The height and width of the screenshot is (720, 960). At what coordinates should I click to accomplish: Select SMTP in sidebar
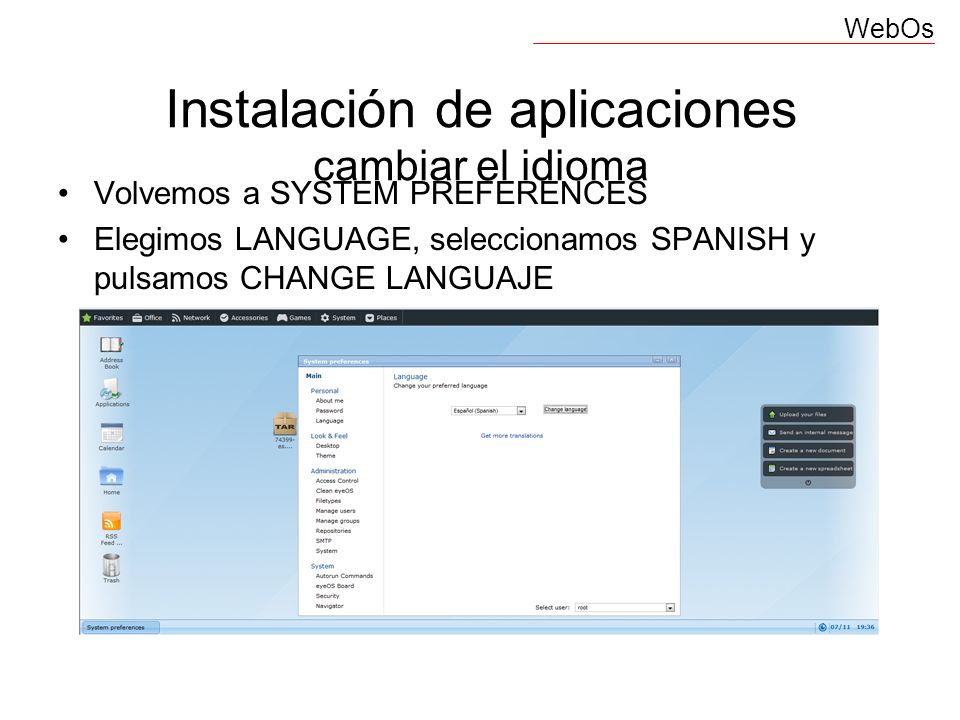pos(324,541)
